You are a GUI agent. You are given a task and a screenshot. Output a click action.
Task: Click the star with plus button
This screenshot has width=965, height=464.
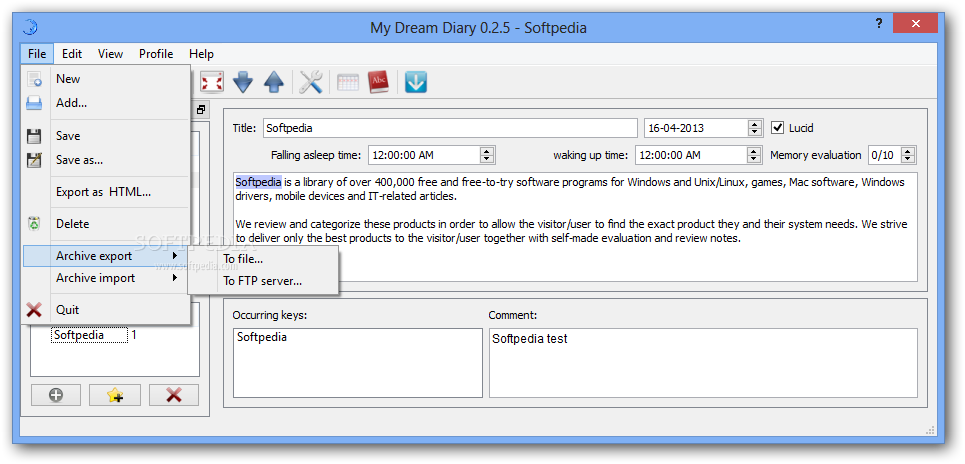(x=115, y=395)
